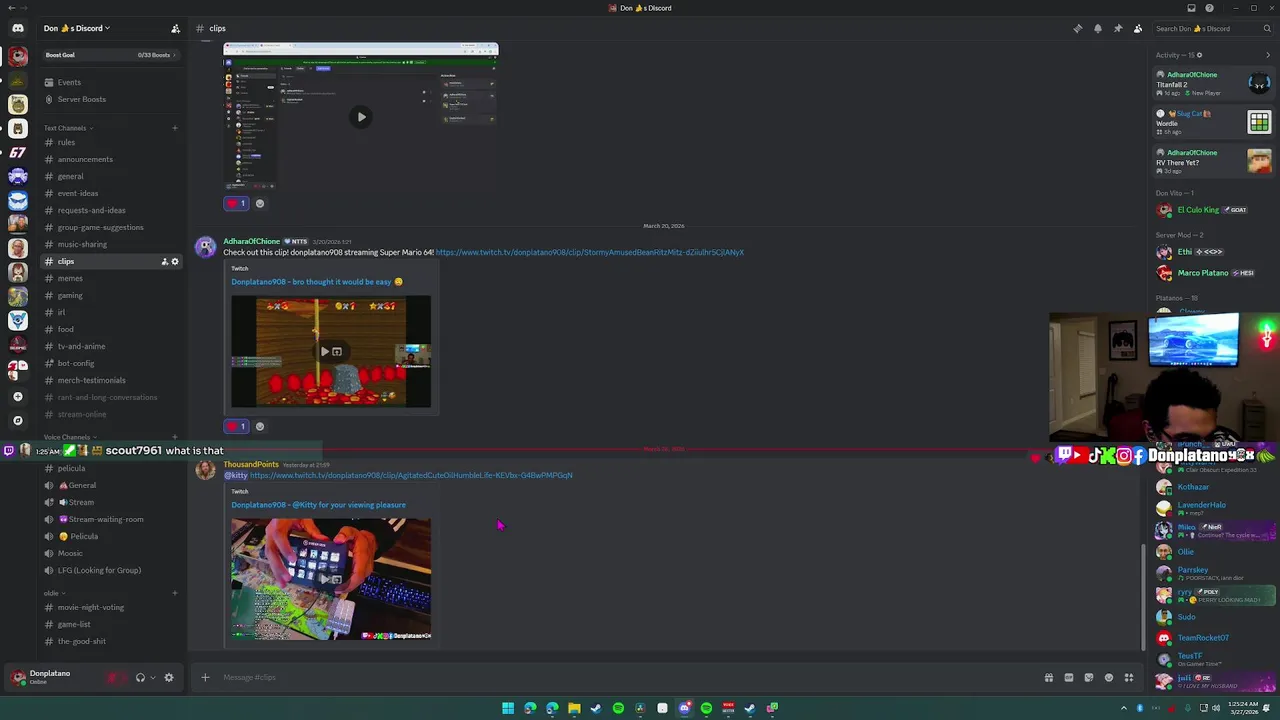Open Server Boosts in the sidebar
The height and width of the screenshot is (720, 1280).
pos(81,99)
